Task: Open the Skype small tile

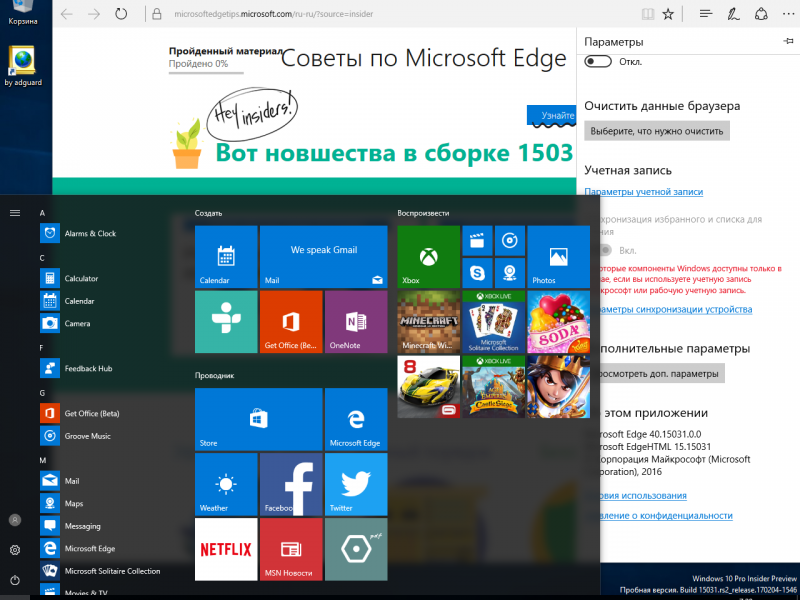Action: coord(477,273)
